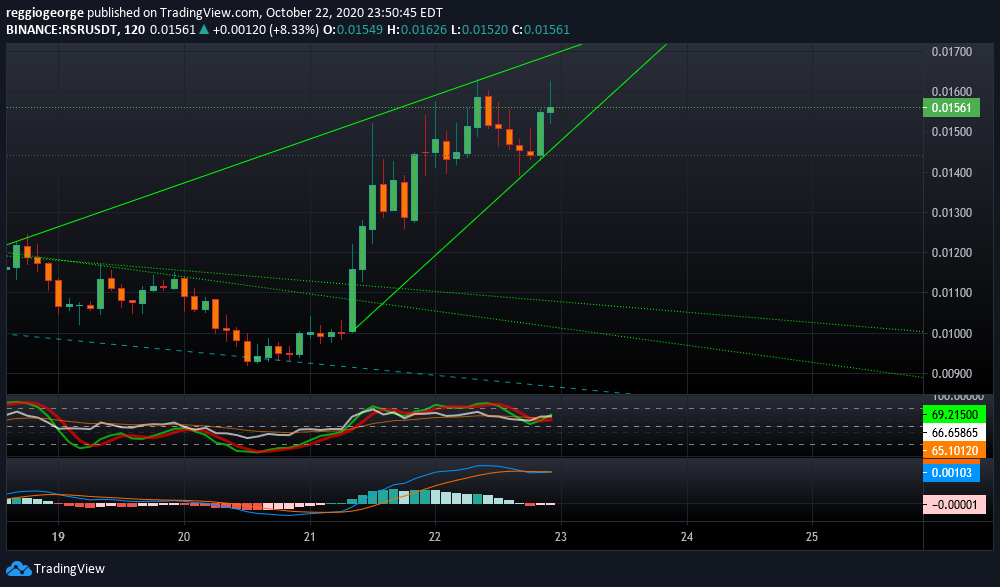
Task: Click the white indicator value 66.65865
Action: click(x=954, y=433)
